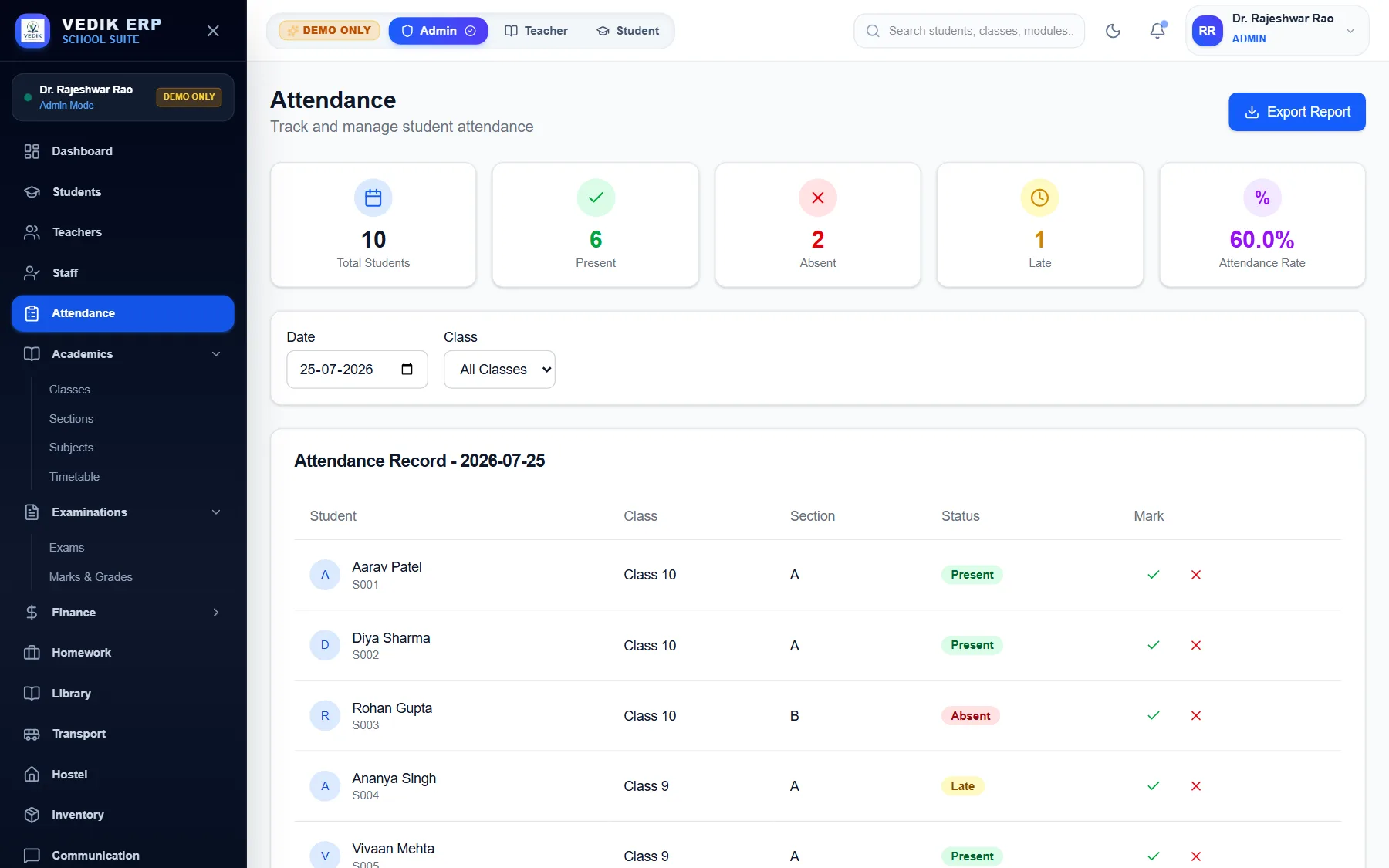Click the search students input field
1389x868 pixels.
(969, 31)
